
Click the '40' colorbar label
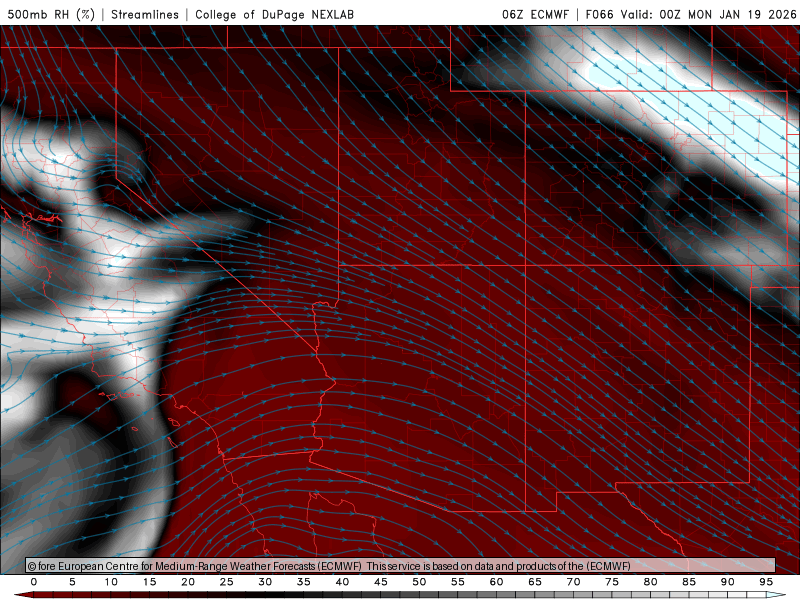(342, 582)
